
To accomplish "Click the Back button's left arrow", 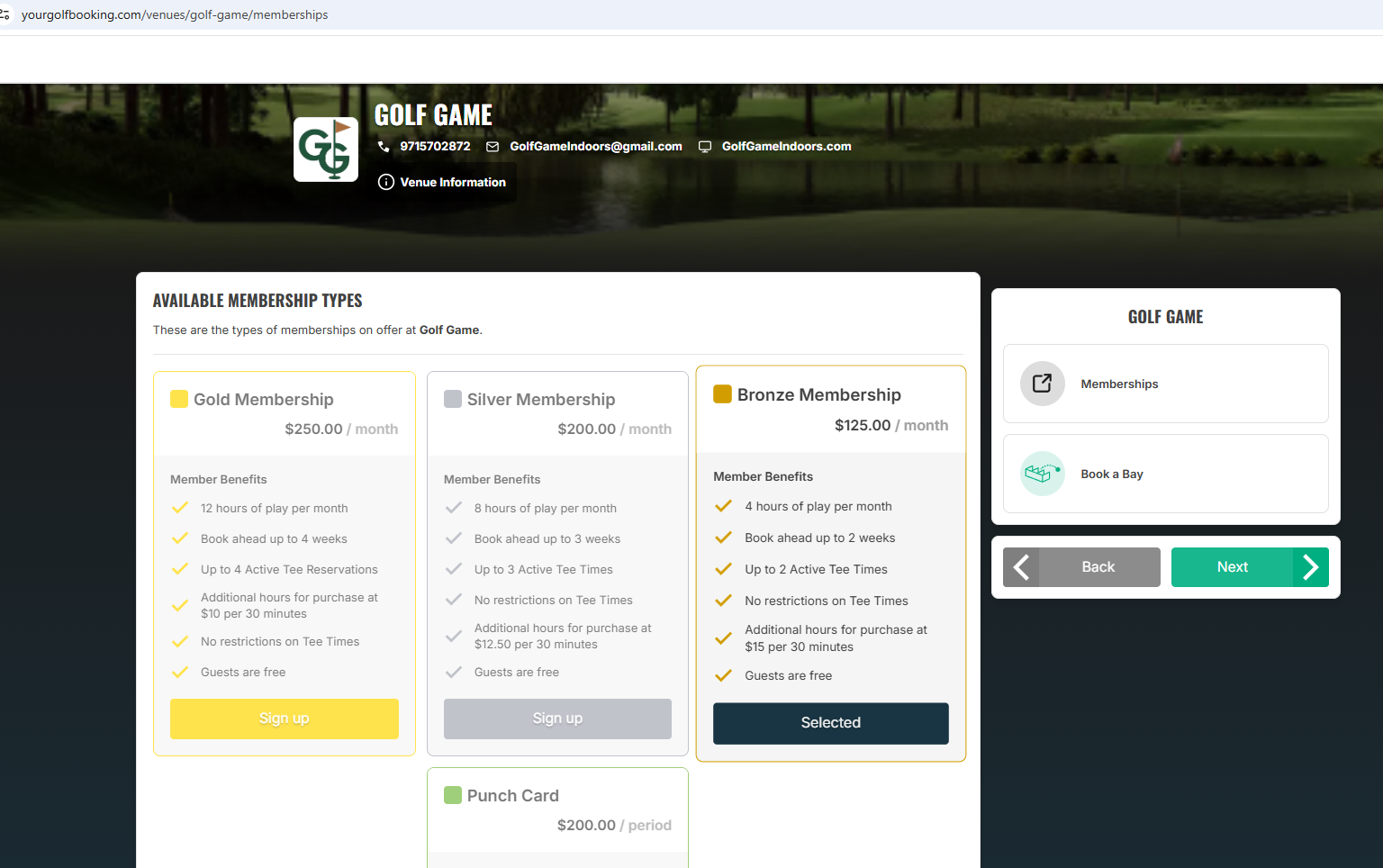I will (x=1021, y=567).
